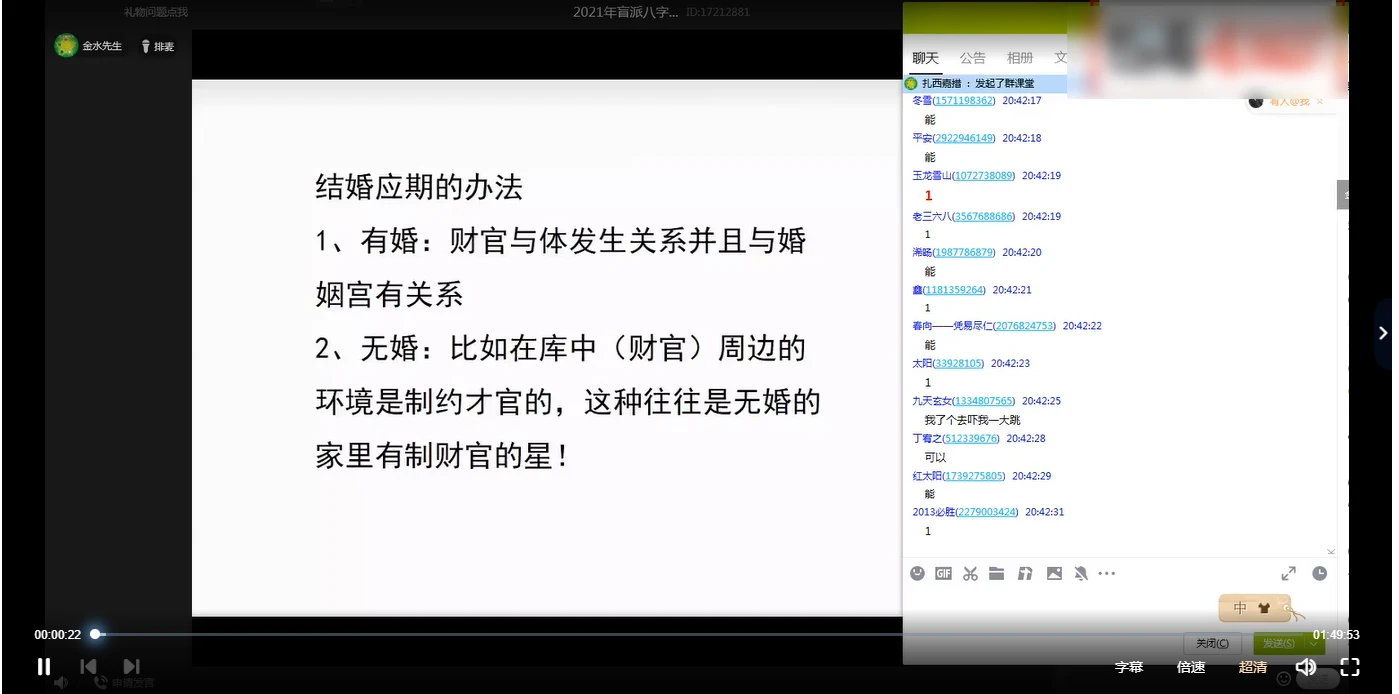Switch to the 聊天 chat tab
This screenshot has width=1399, height=694.
[x=926, y=58]
